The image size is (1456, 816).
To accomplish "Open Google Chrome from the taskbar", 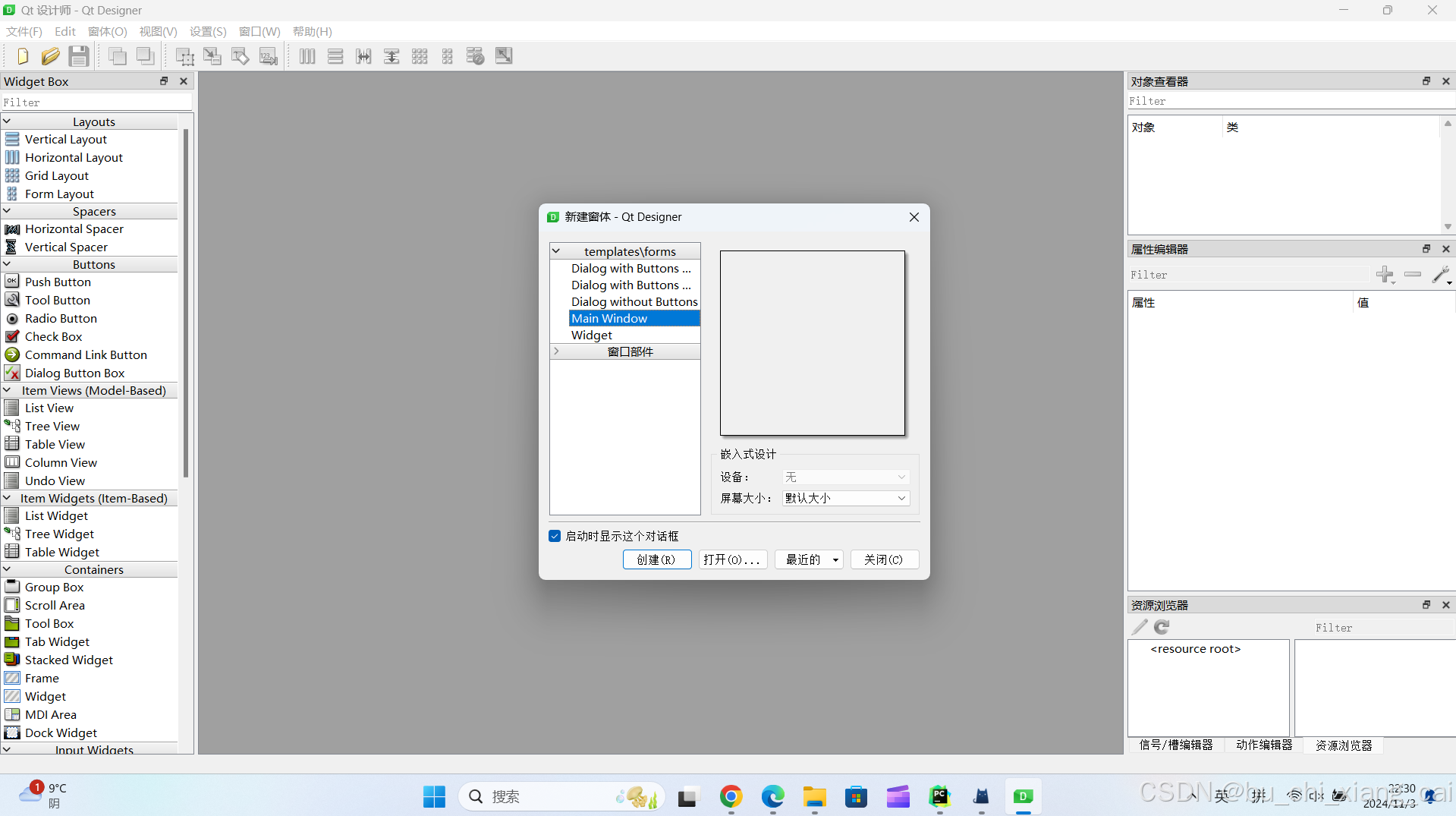I will pos(731,796).
